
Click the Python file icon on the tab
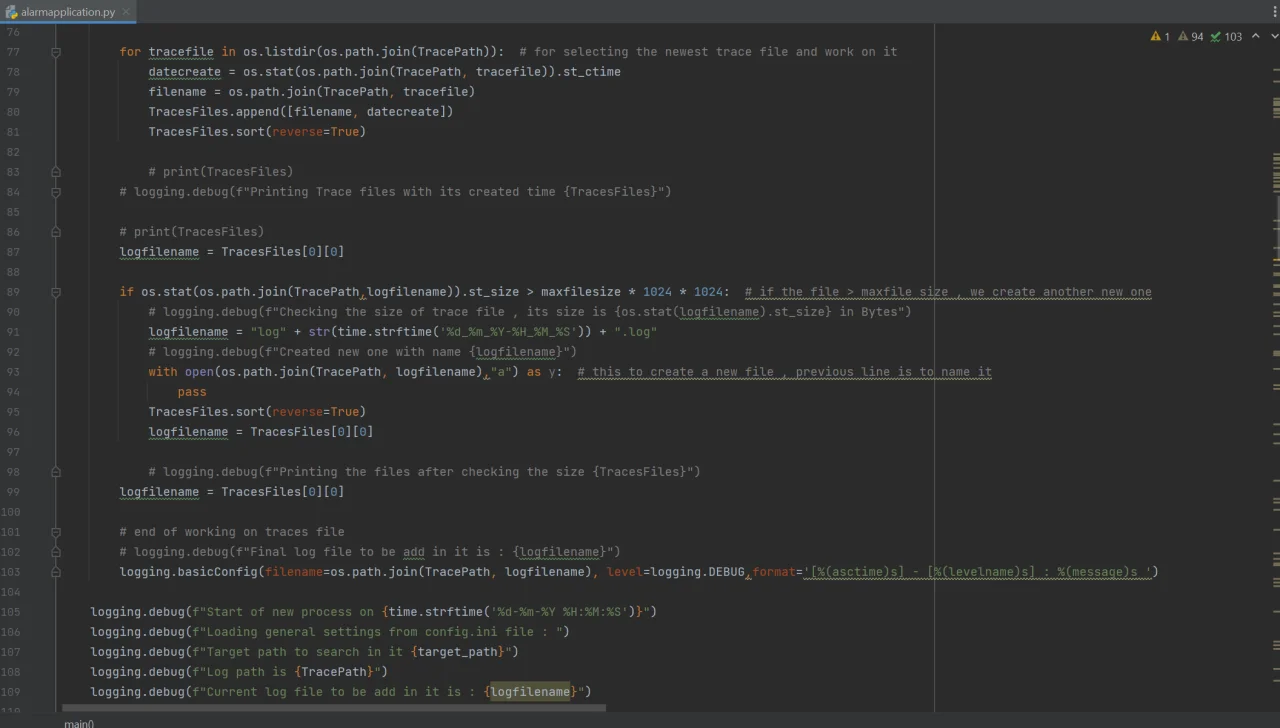[11, 12]
